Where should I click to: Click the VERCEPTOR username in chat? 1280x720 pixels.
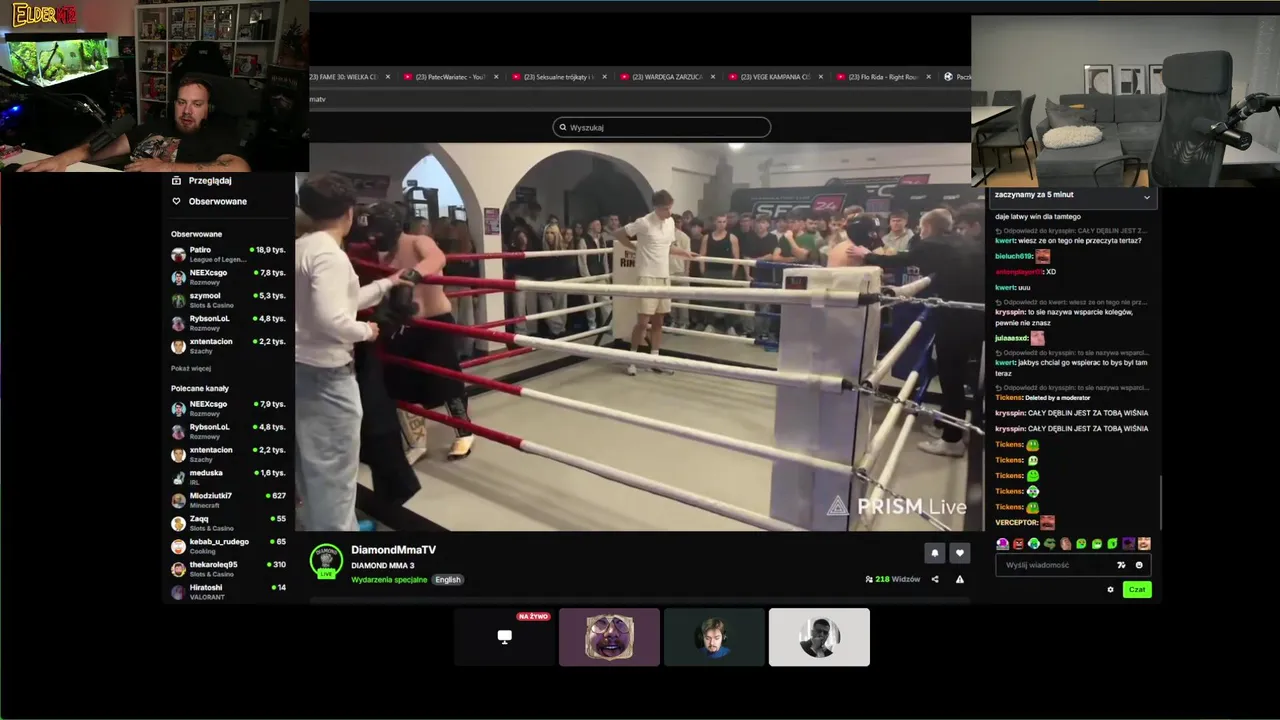click(1017, 523)
